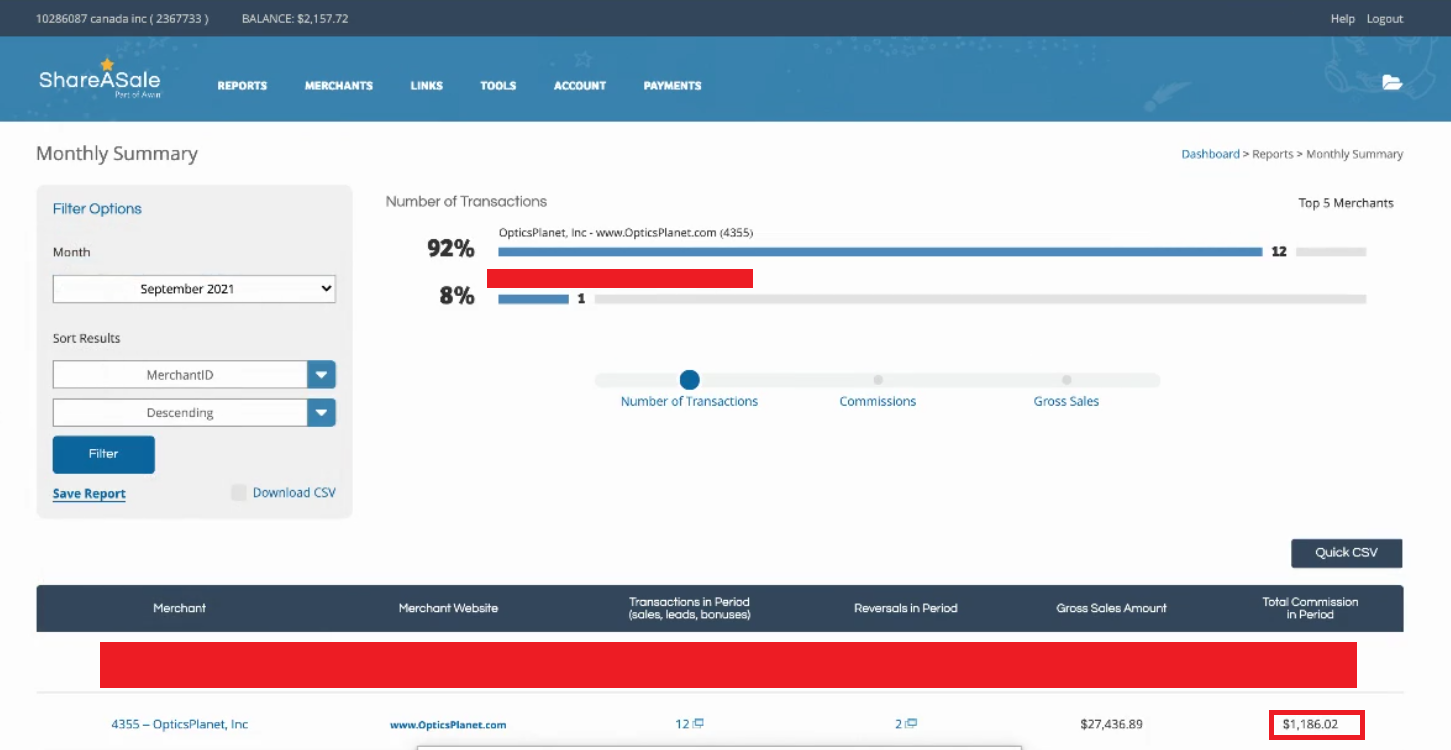Click the Total Commission in Period header
Screen dimensions: 1451x750
click(x=1310, y=608)
